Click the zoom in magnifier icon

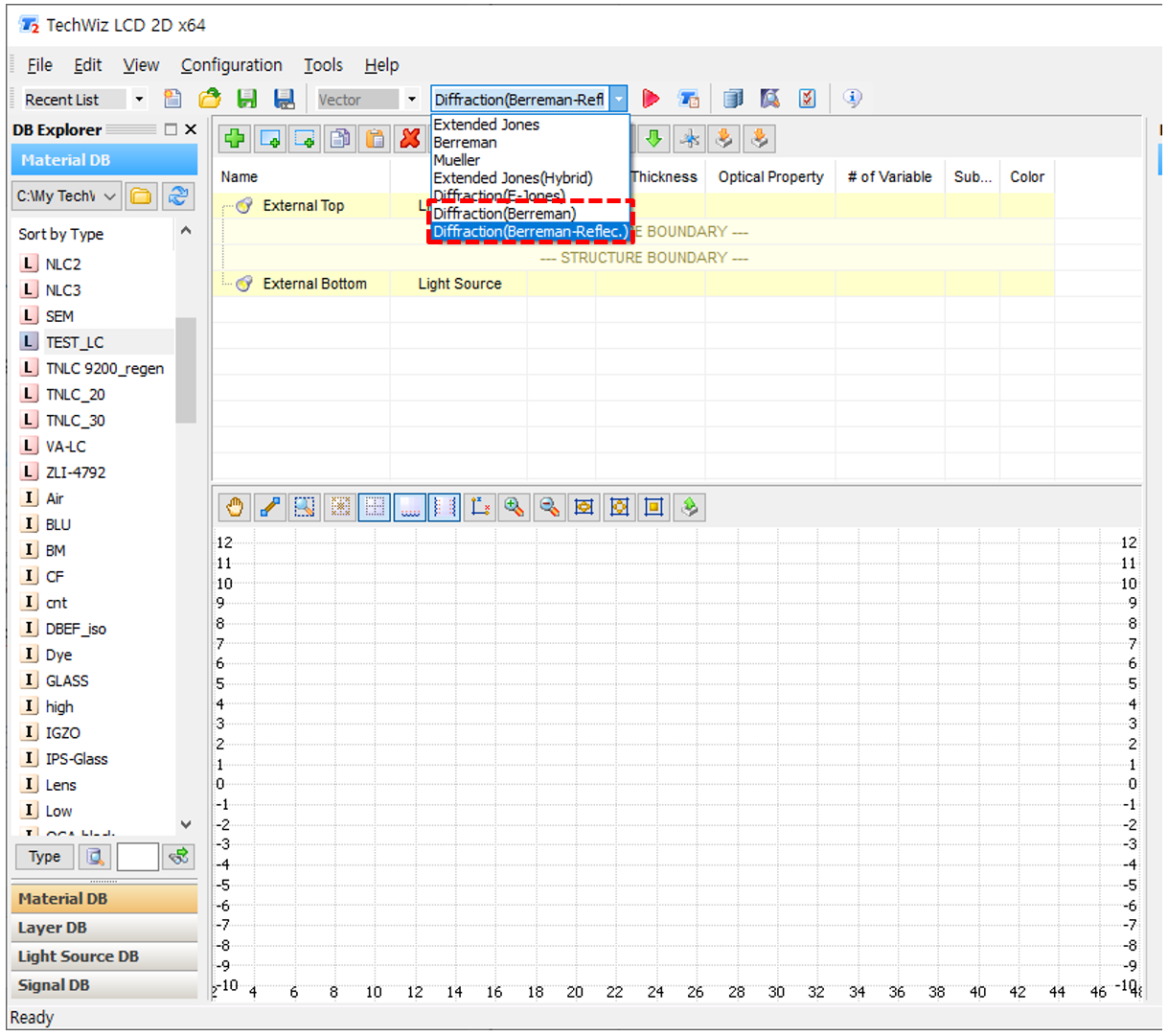[x=515, y=507]
